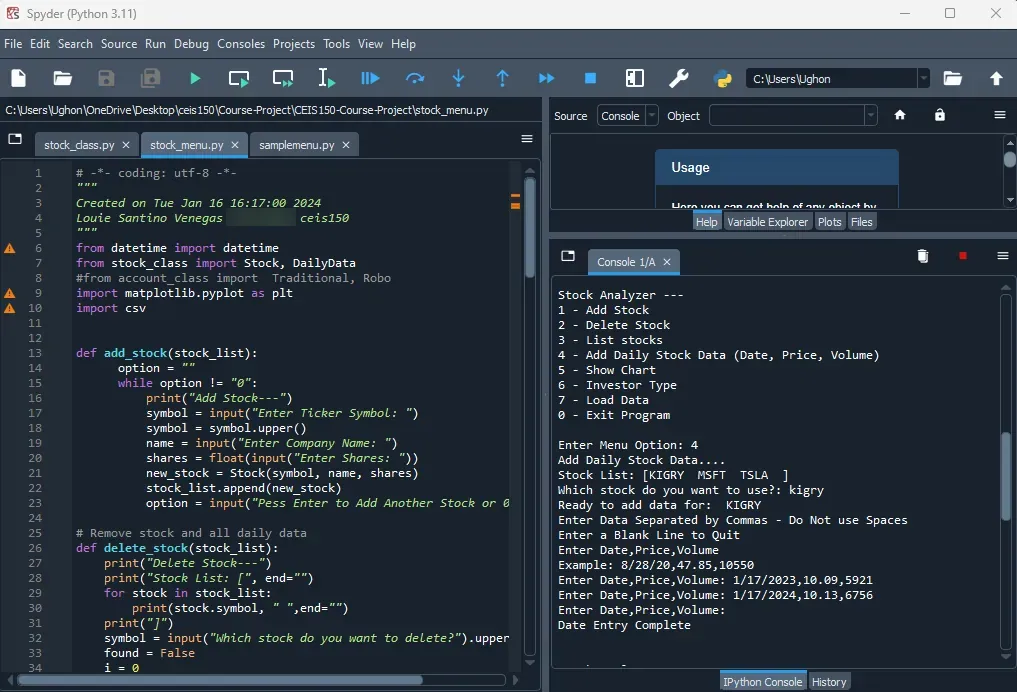Close the samplemenu.py tab
The width and height of the screenshot is (1017, 692).
pyautogui.click(x=346, y=145)
